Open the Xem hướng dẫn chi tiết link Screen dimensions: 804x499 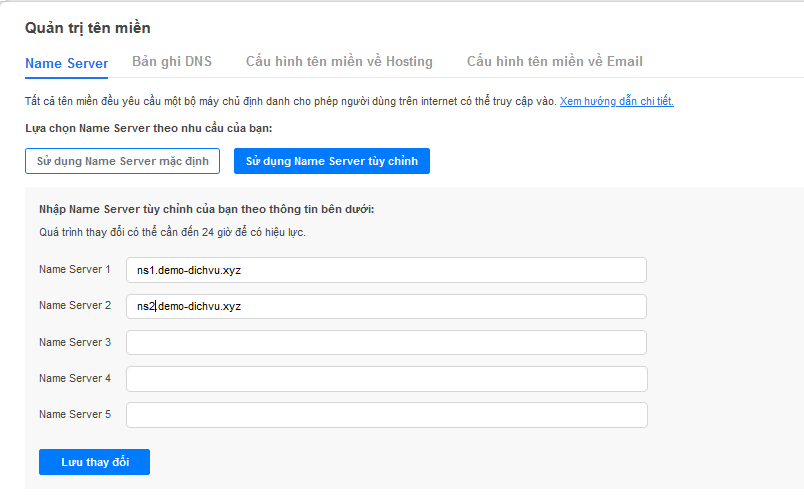616,102
